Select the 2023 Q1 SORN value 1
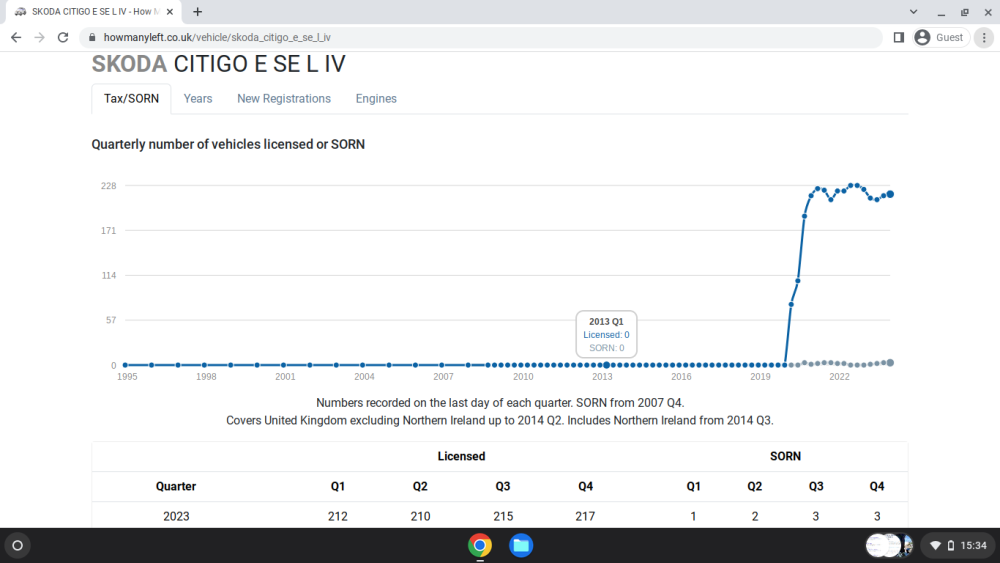Viewport: 1000px width, 563px height. click(693, 516)
